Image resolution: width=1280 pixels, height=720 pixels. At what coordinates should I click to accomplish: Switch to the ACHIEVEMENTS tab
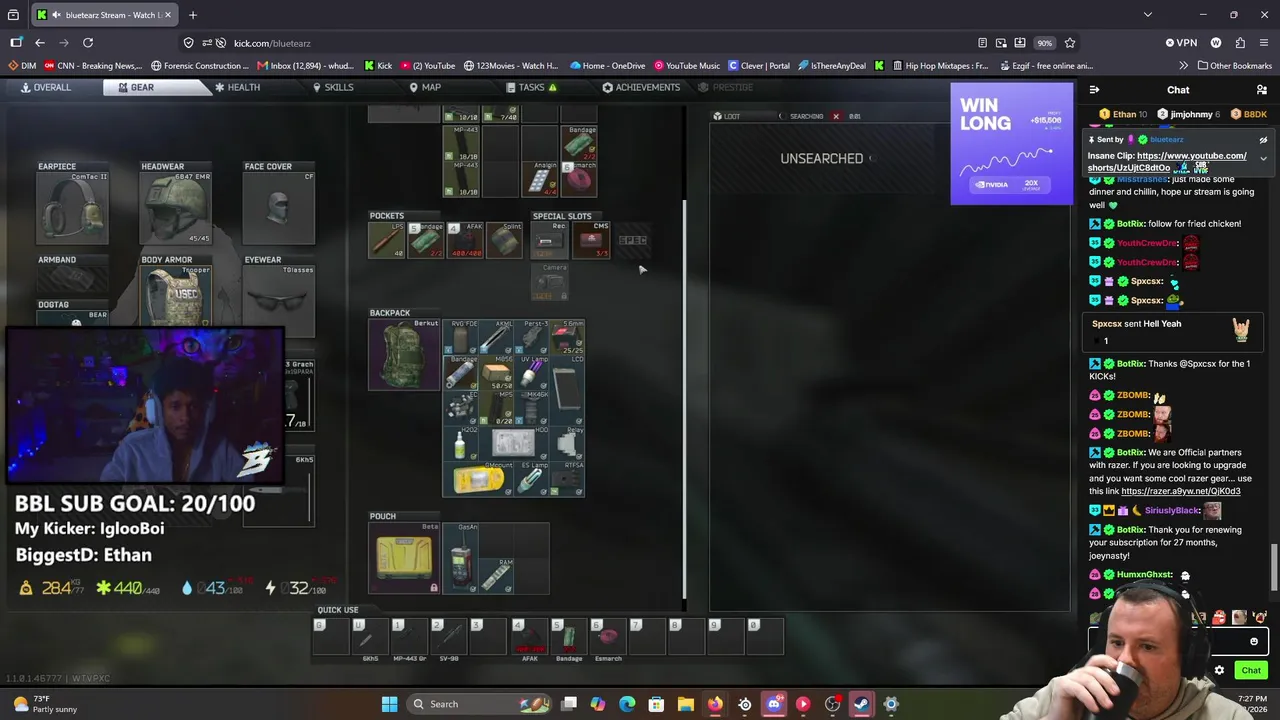[x=641, y=87]
